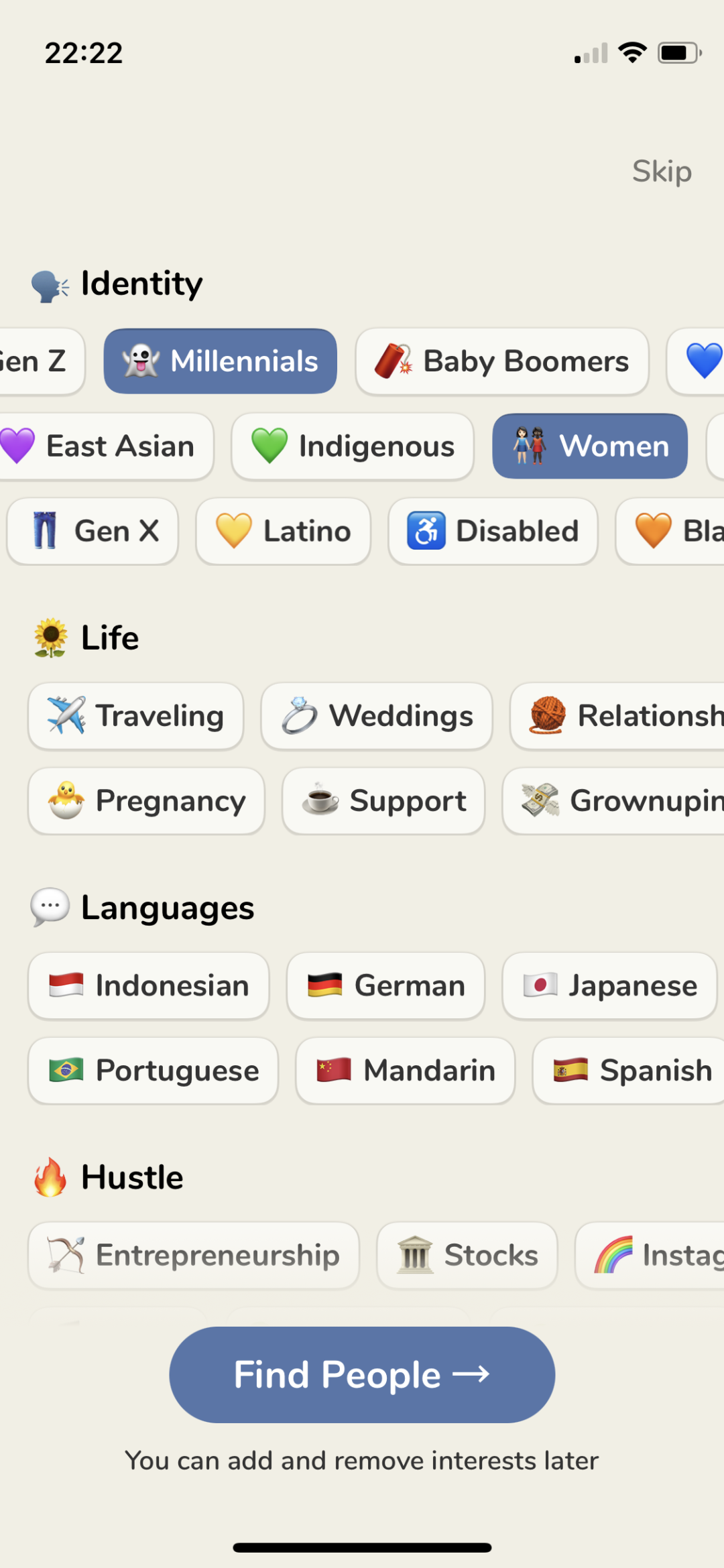Screen dimensions: 724x1568
Task: Deselect the Millennials interest chip
Action: coord(220,361)
